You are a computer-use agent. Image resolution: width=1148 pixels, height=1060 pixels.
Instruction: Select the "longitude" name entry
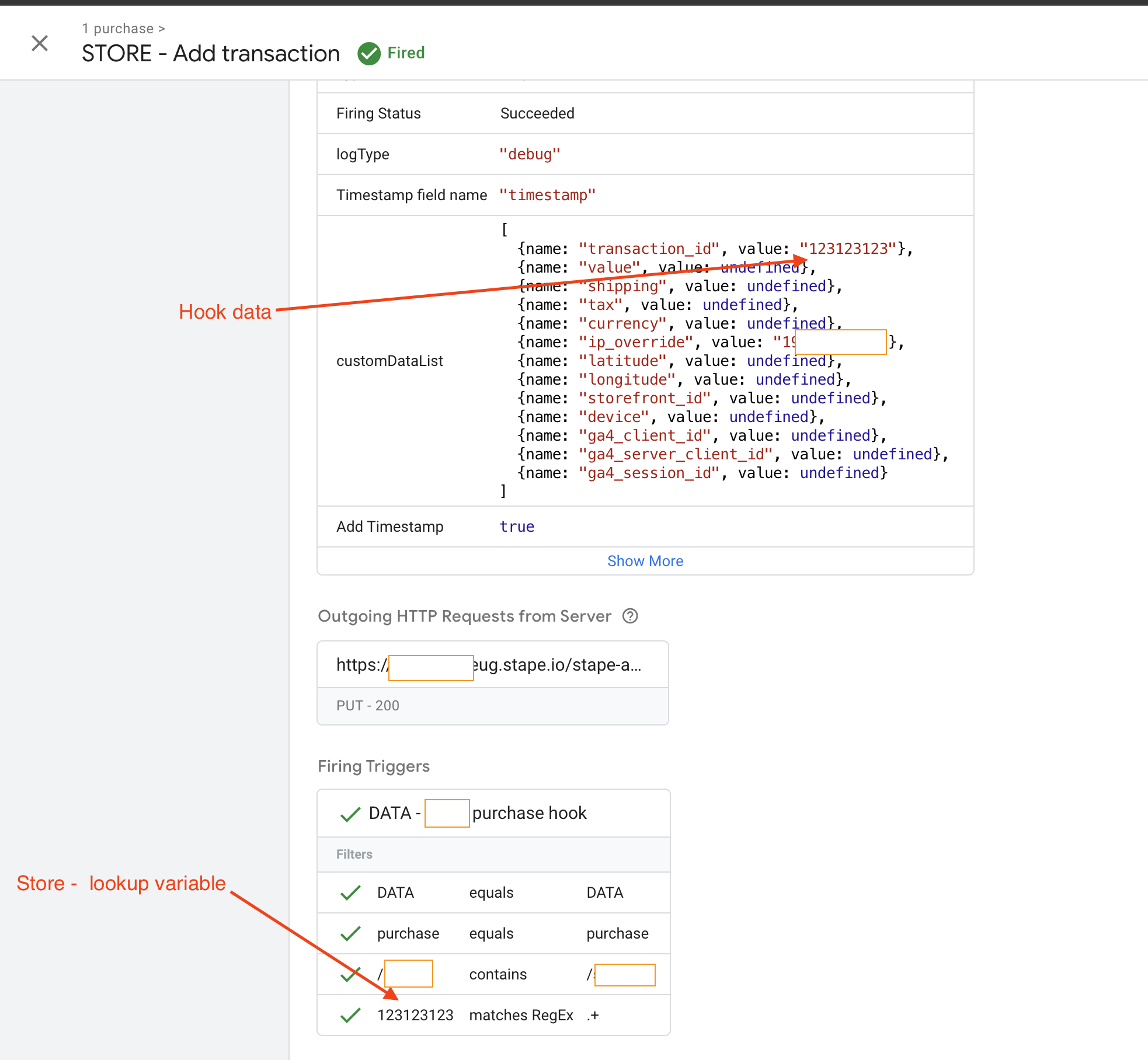(627, 379)
